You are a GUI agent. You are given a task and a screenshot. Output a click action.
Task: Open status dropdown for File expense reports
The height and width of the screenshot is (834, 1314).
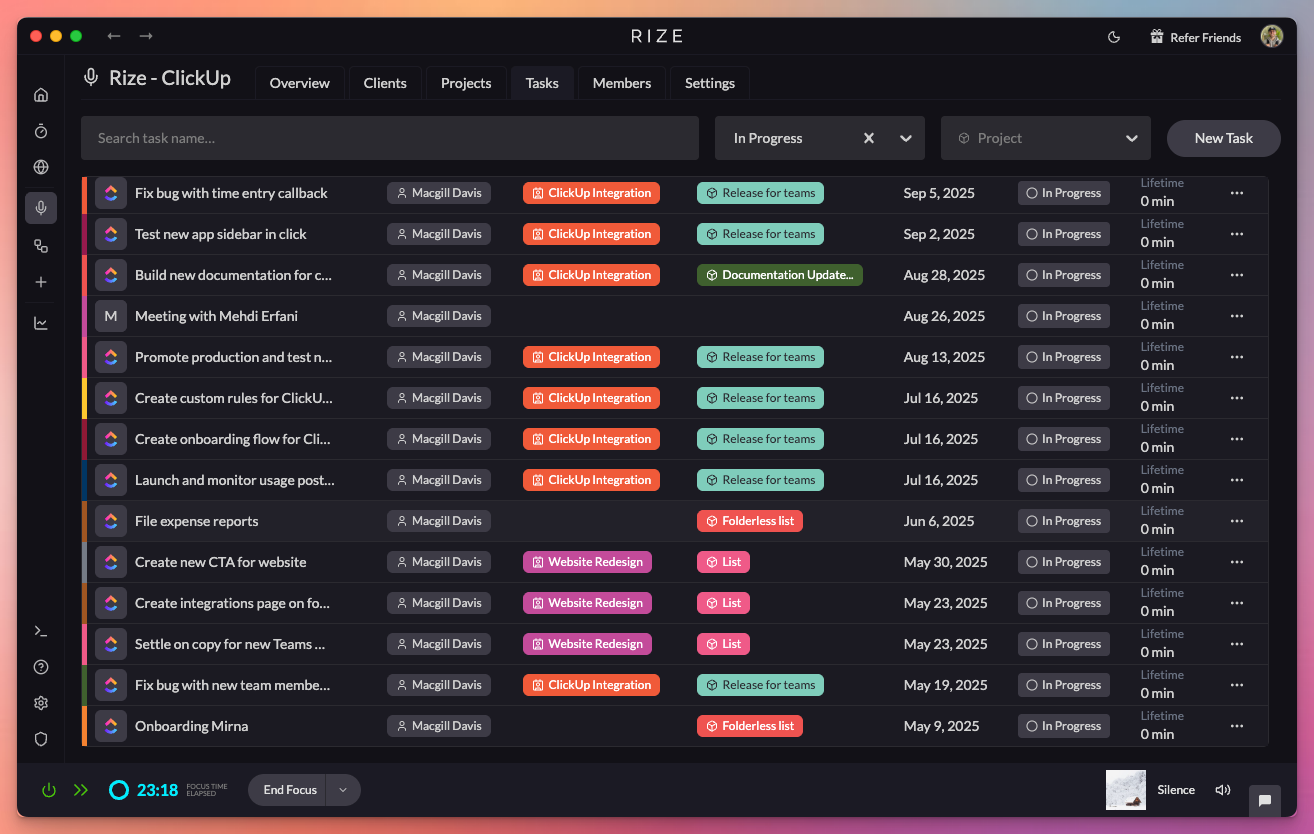point(1064,521)
